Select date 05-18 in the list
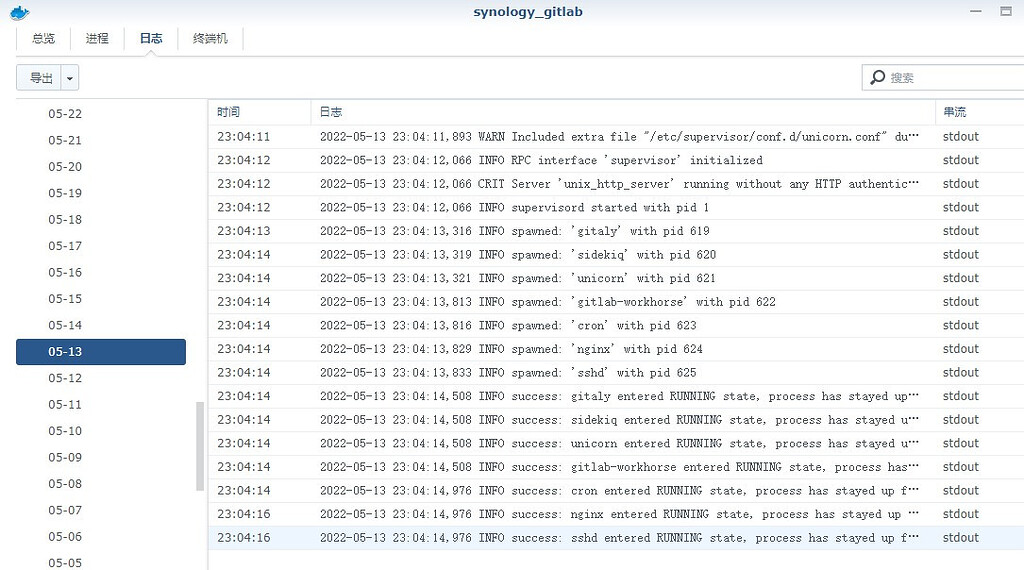Screen dimensions: 1024x570 click(x=101, y=219)
